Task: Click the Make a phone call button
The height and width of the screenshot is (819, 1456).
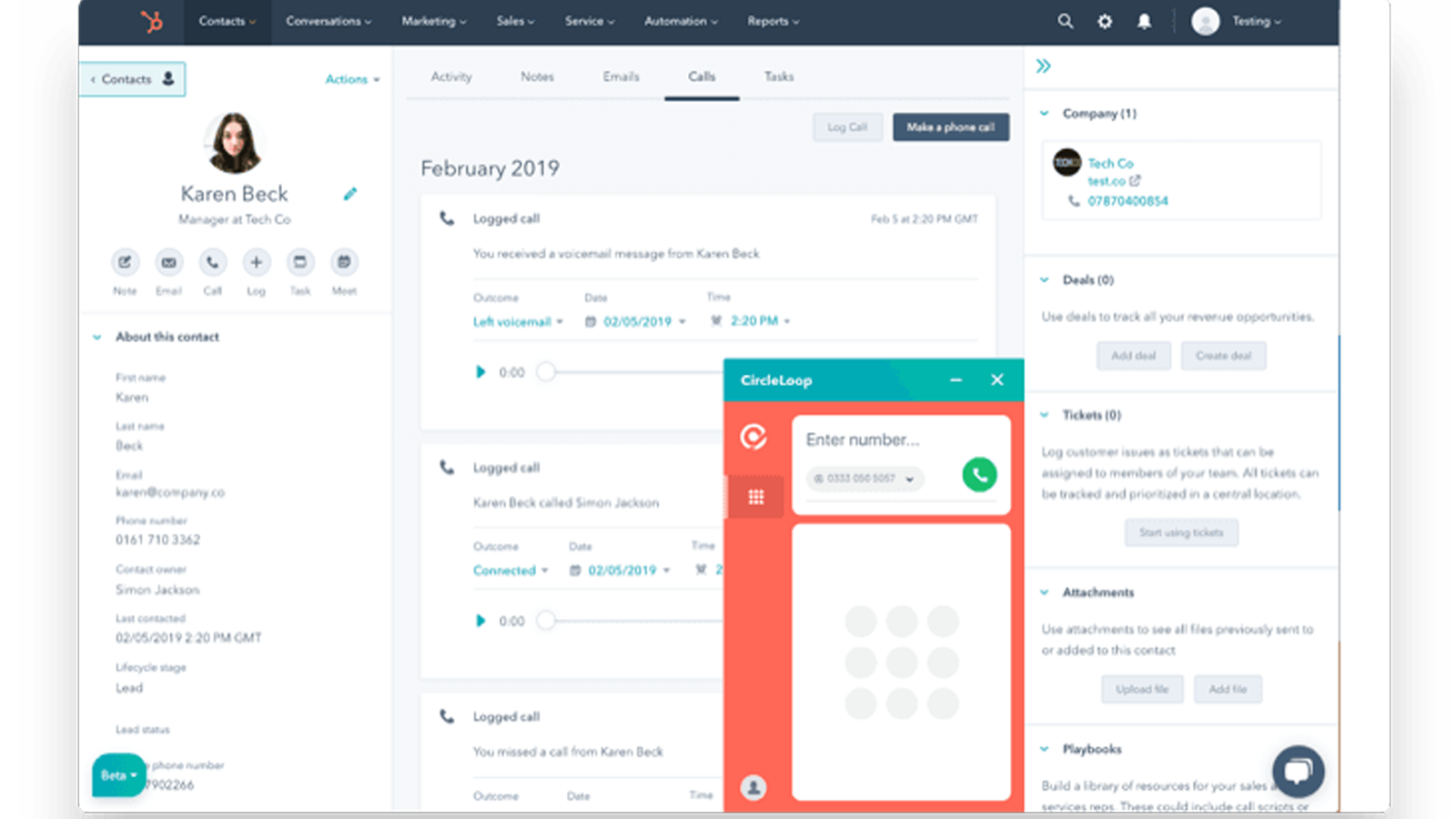Action: [950, 126]
